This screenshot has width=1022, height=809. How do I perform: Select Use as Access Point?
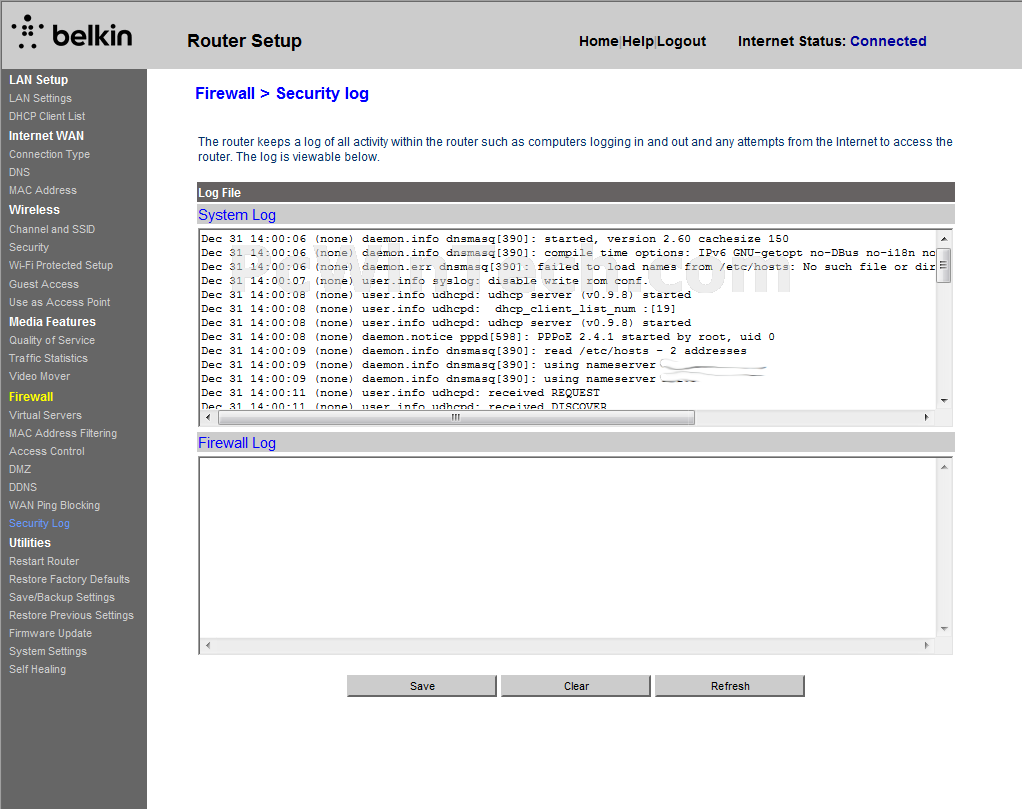click(59, 302)
